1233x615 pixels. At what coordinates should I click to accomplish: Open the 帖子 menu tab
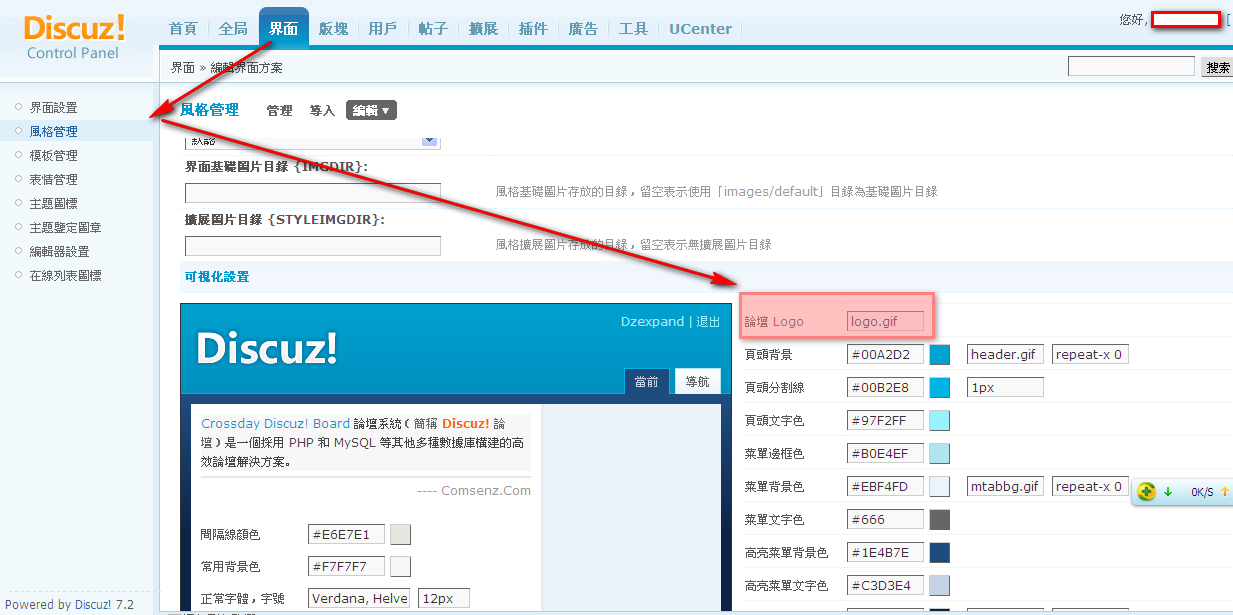433,29
